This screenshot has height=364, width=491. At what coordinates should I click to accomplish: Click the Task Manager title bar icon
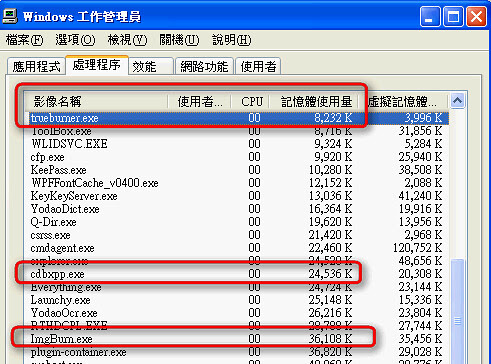click(10, 16)
